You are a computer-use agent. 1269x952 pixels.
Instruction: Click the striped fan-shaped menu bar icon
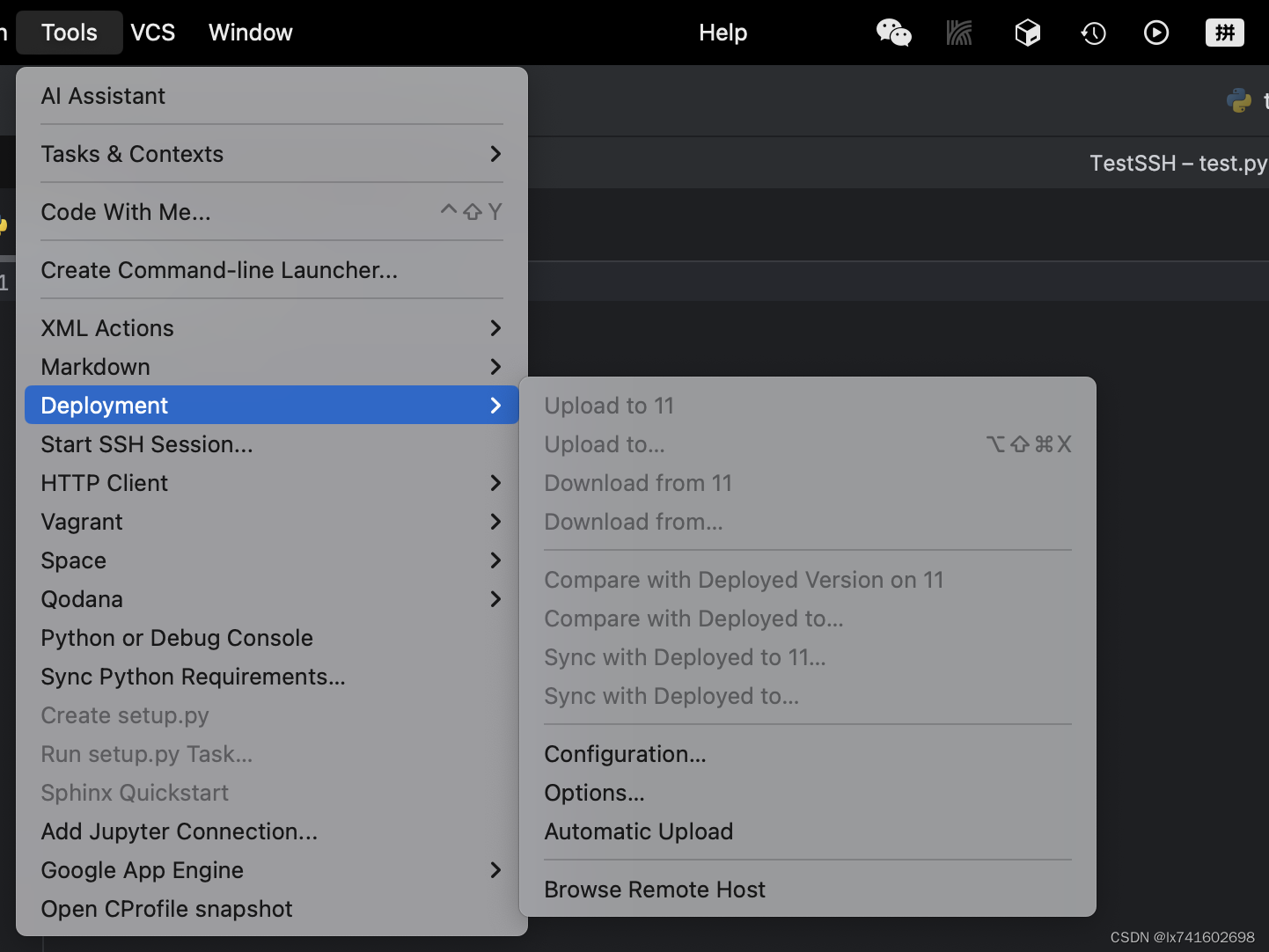959,33
